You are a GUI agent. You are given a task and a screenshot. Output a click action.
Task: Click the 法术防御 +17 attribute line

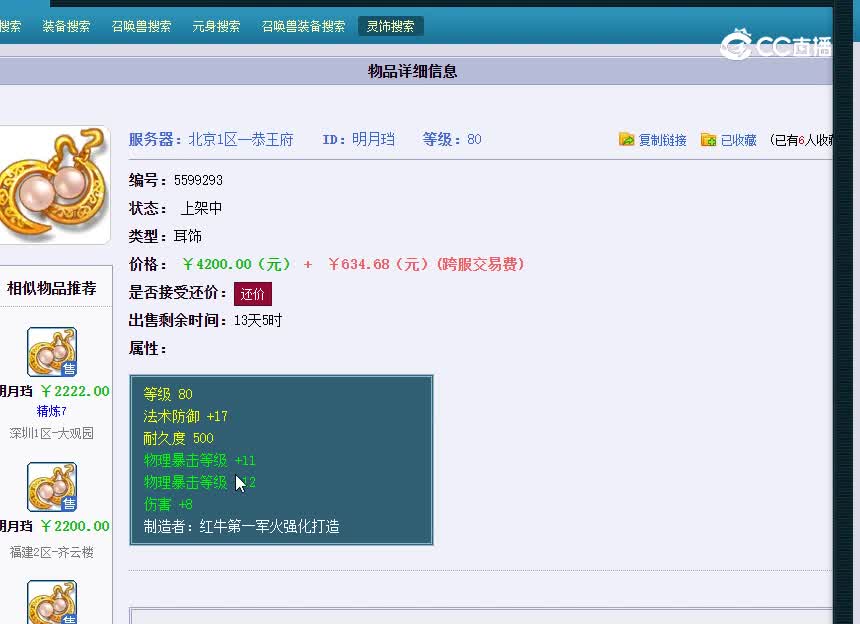point(185,416)
